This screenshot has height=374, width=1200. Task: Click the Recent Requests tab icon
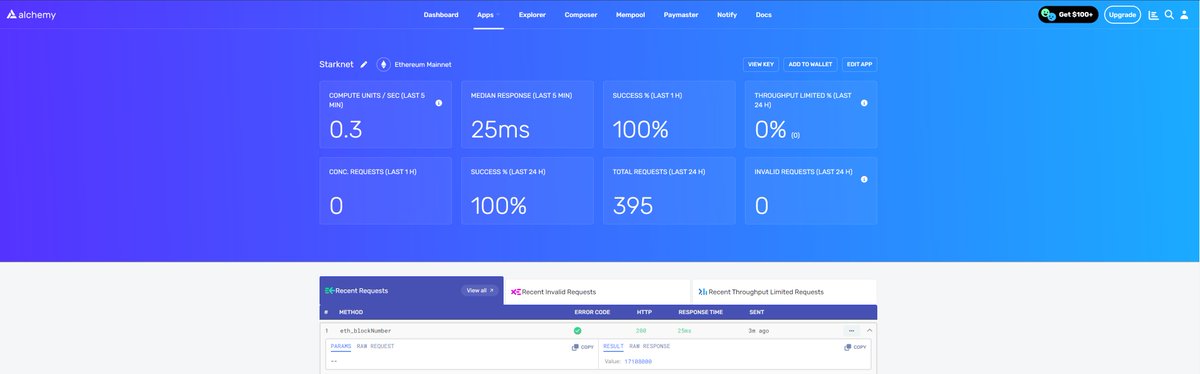pyautogui.click(x=329, y=291)
